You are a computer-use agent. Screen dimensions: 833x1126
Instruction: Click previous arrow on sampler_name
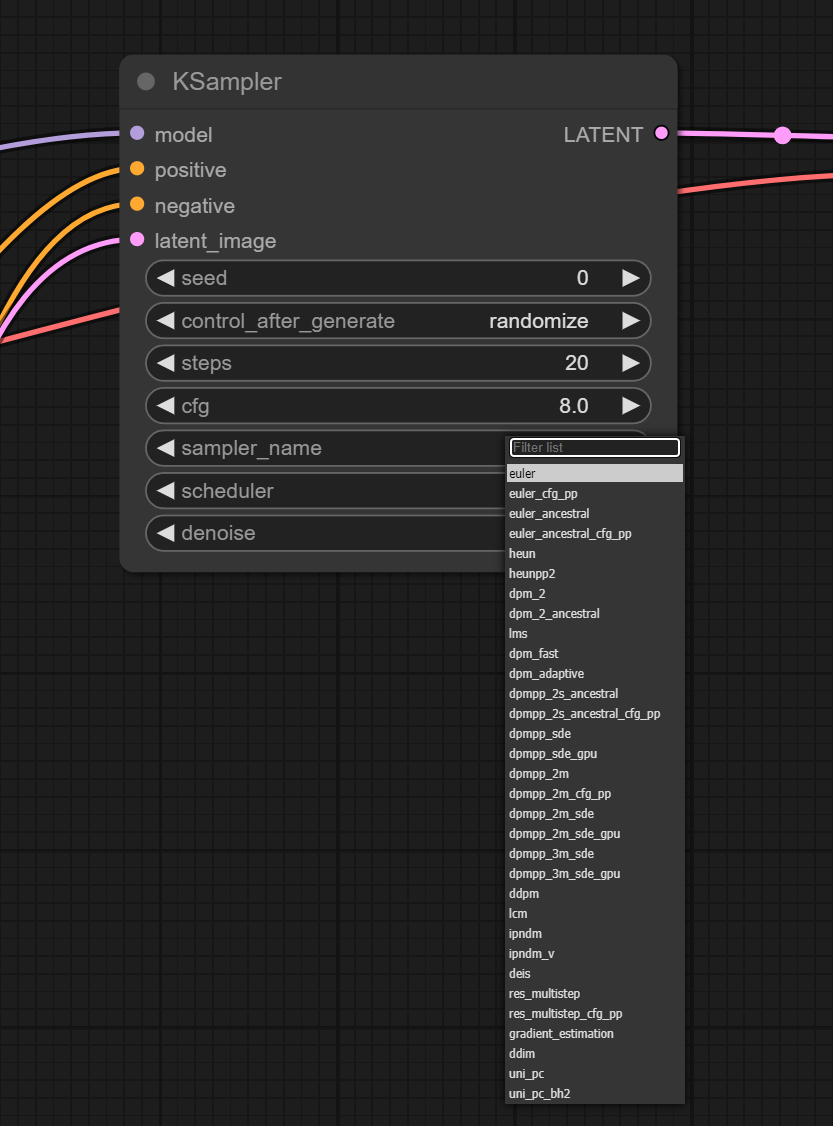click(166, 448)
